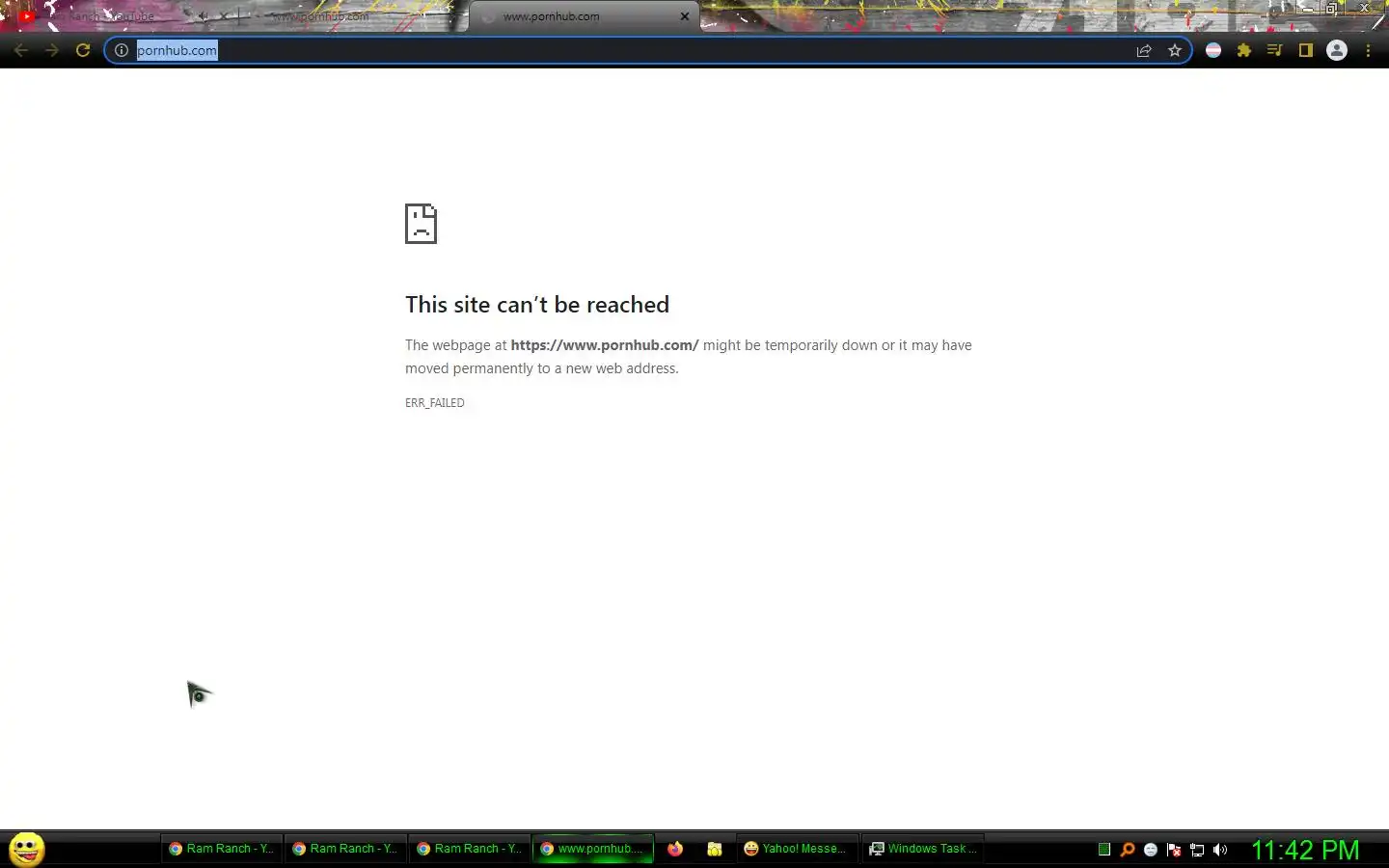
Task: Mute the Ram Ranch YouTube tab audio
Action: tap(203, 16)
